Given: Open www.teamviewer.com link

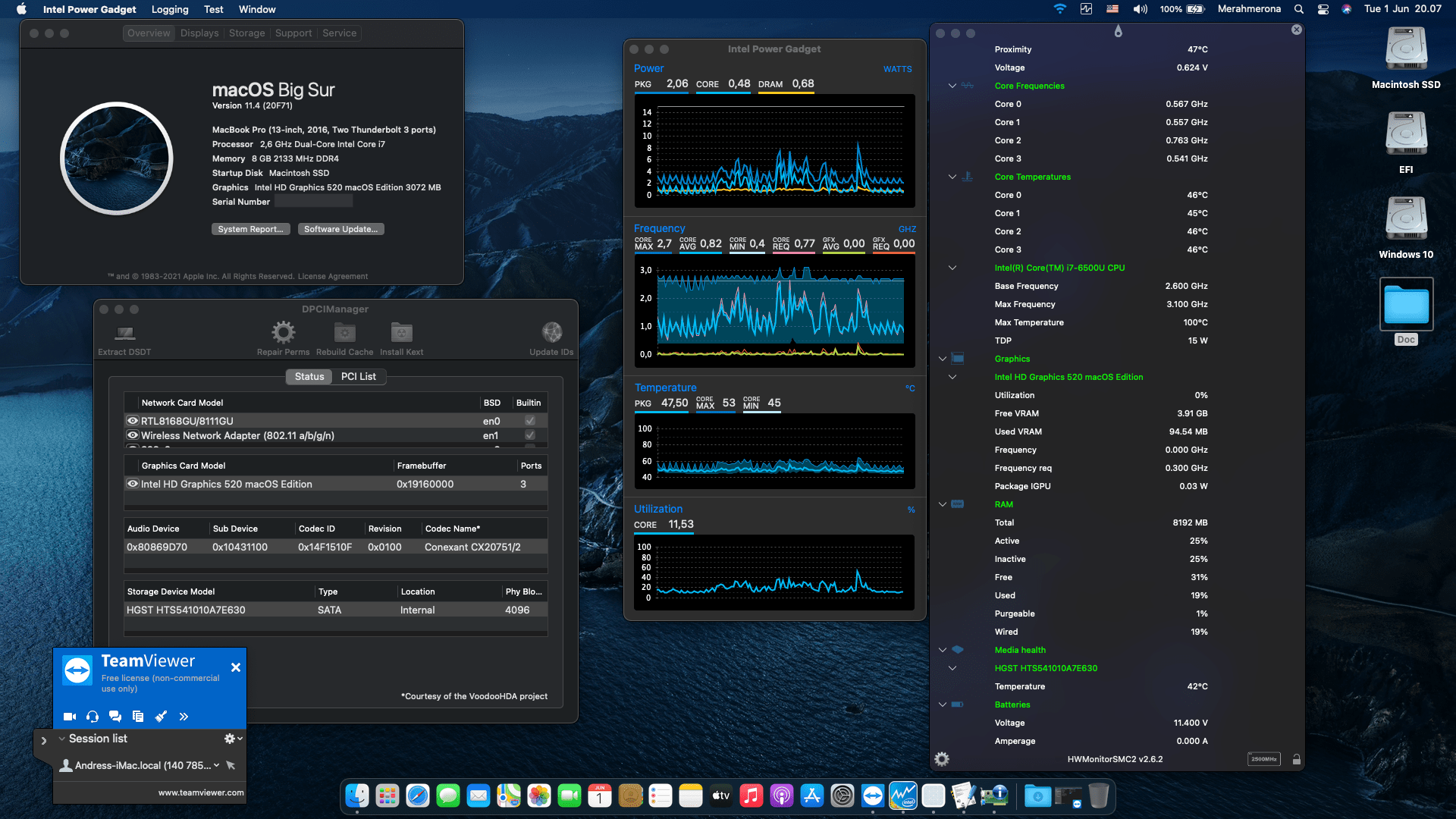Looking at the screenshot, I should pyautogui.click(x=201, y=792).
